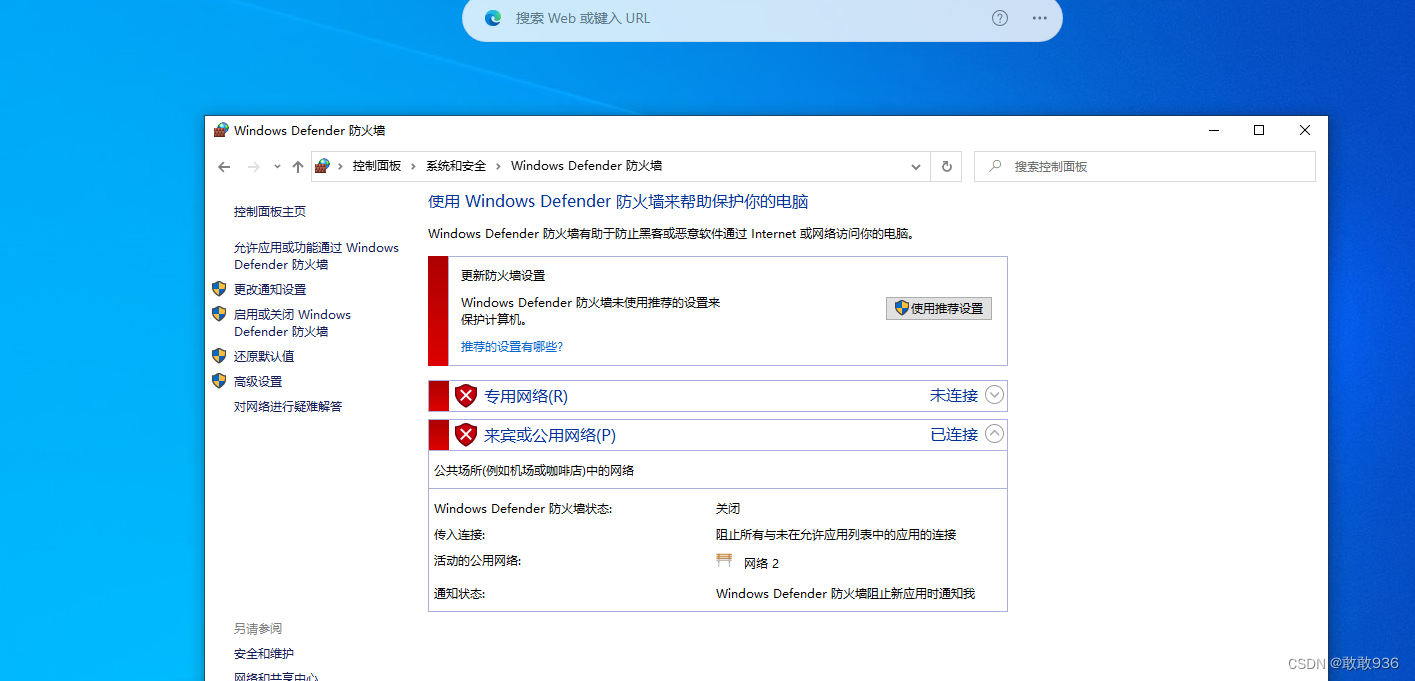1415x681 pixels.
Task: Expand chevron after 系统和安全 breadcrumb
Action: tap(498, 166)
